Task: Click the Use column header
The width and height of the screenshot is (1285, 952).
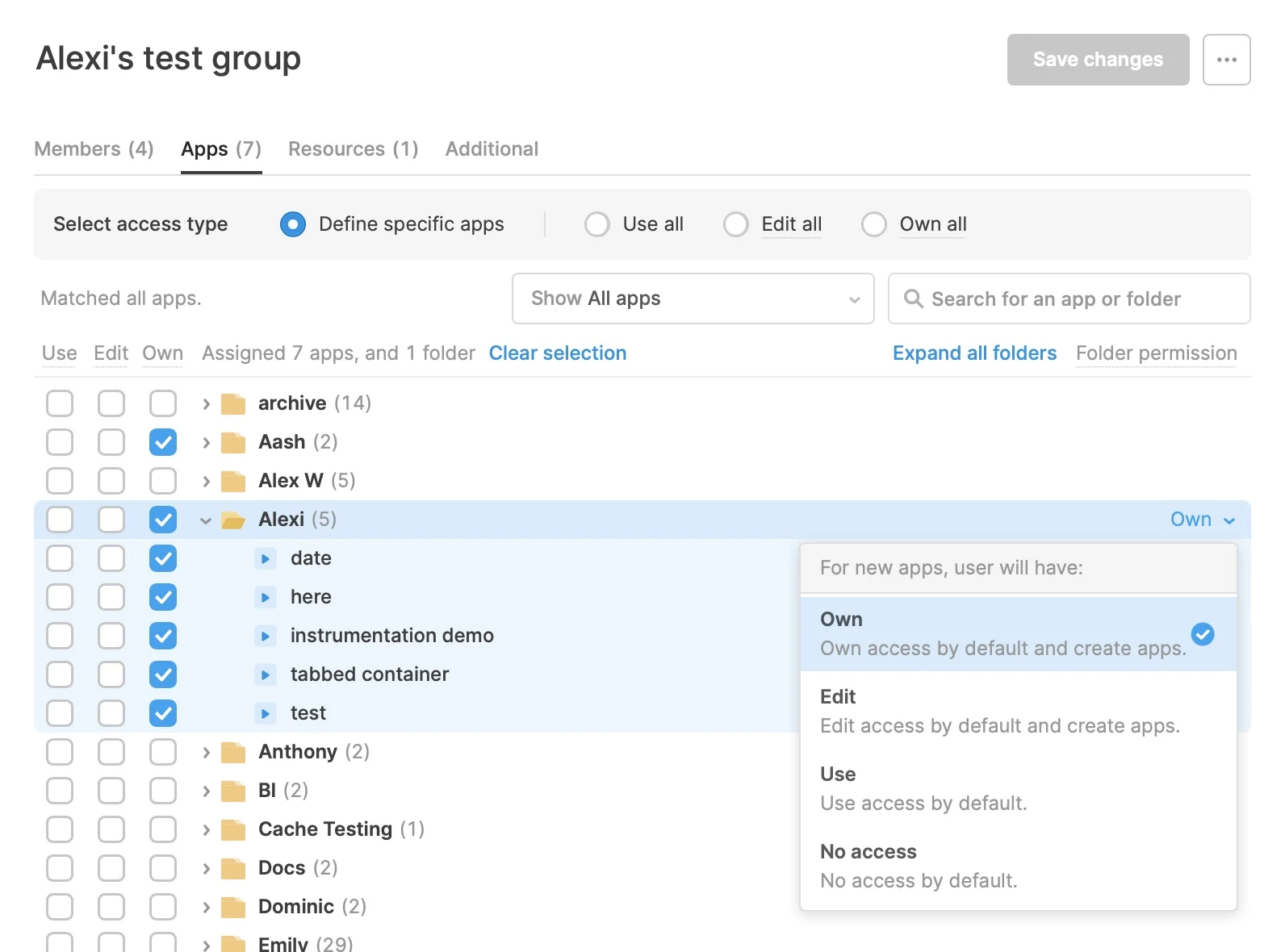Action: (59, 353)
